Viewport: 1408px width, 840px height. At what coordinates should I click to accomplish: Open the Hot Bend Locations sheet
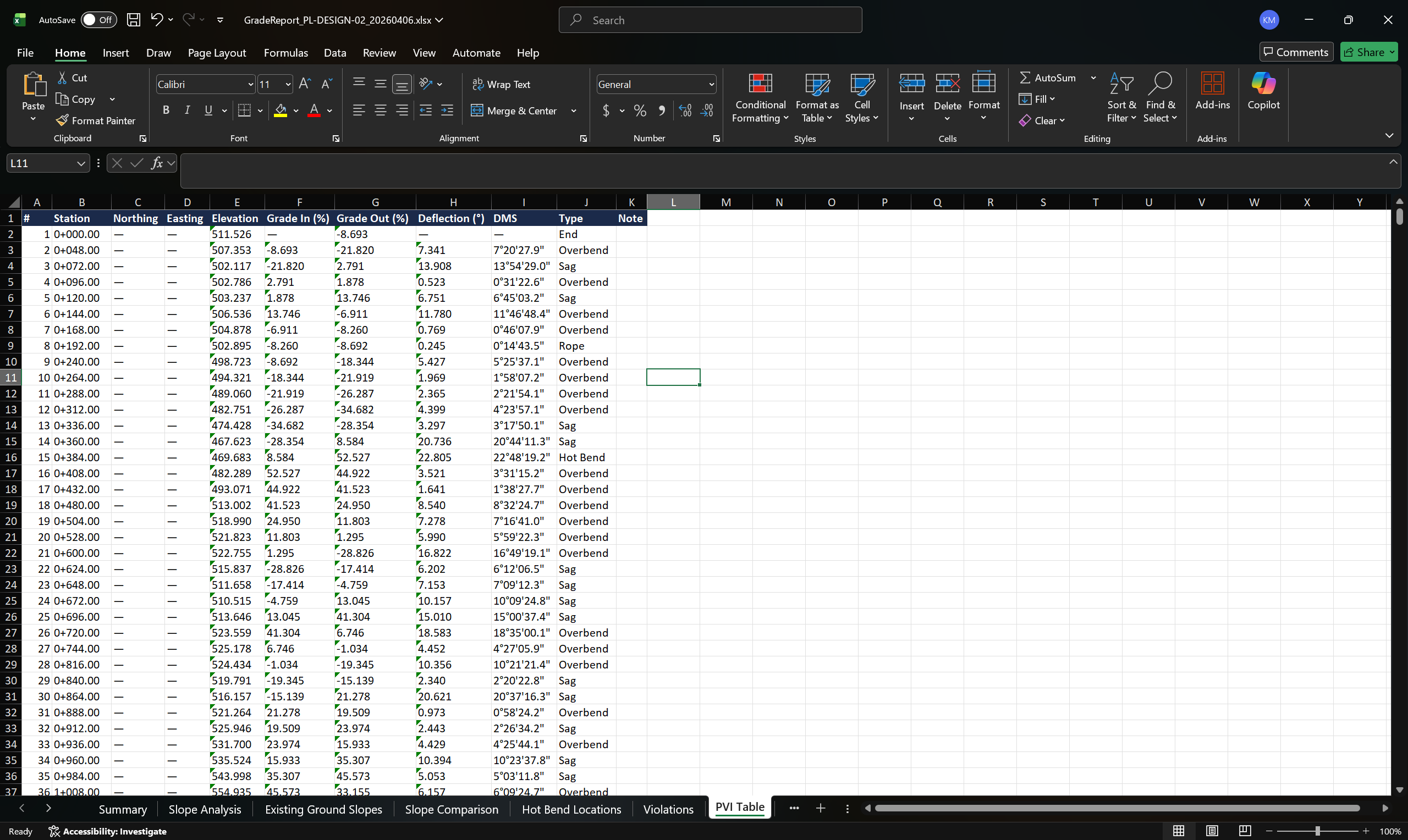(x=571, y=809)
